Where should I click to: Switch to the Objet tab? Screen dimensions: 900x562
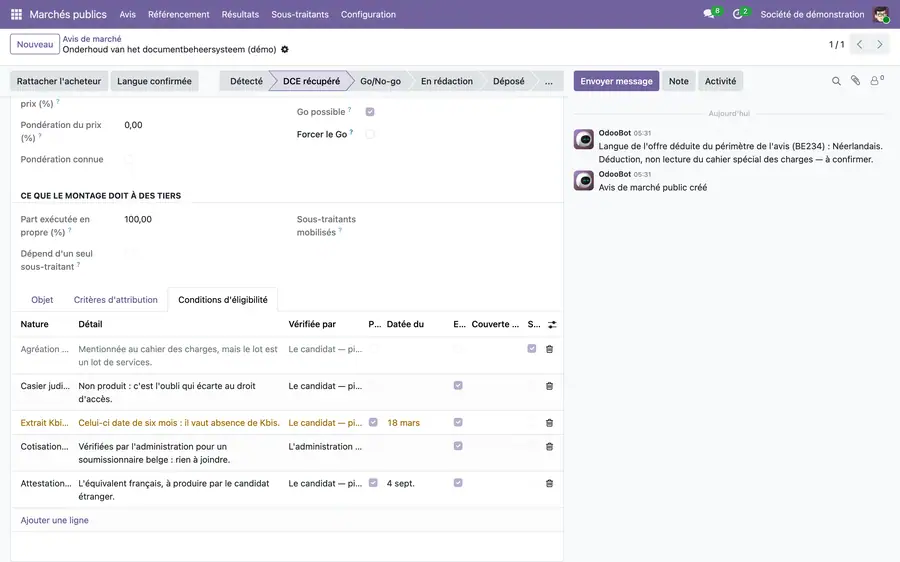tap(42, 300)
